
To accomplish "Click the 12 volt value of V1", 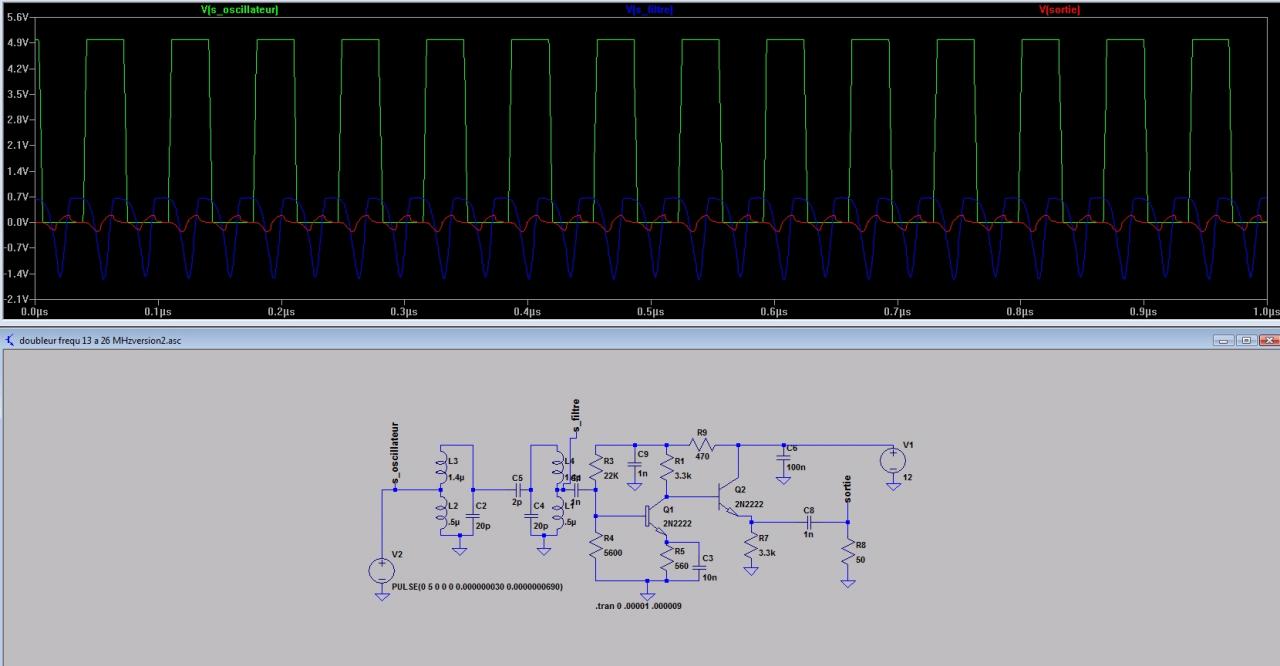I will click(907, 477).
